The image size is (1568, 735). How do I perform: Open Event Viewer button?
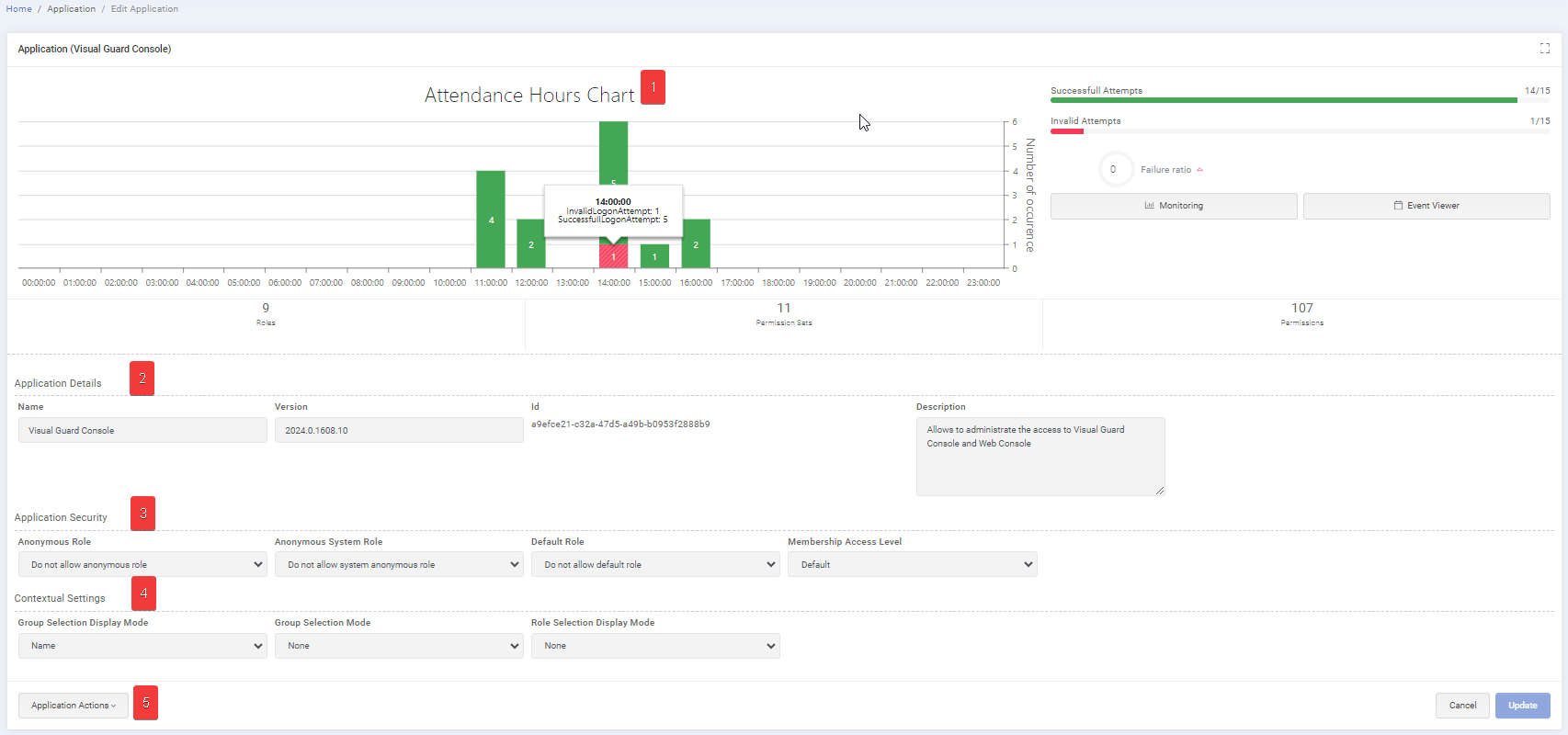[1426, 206]
